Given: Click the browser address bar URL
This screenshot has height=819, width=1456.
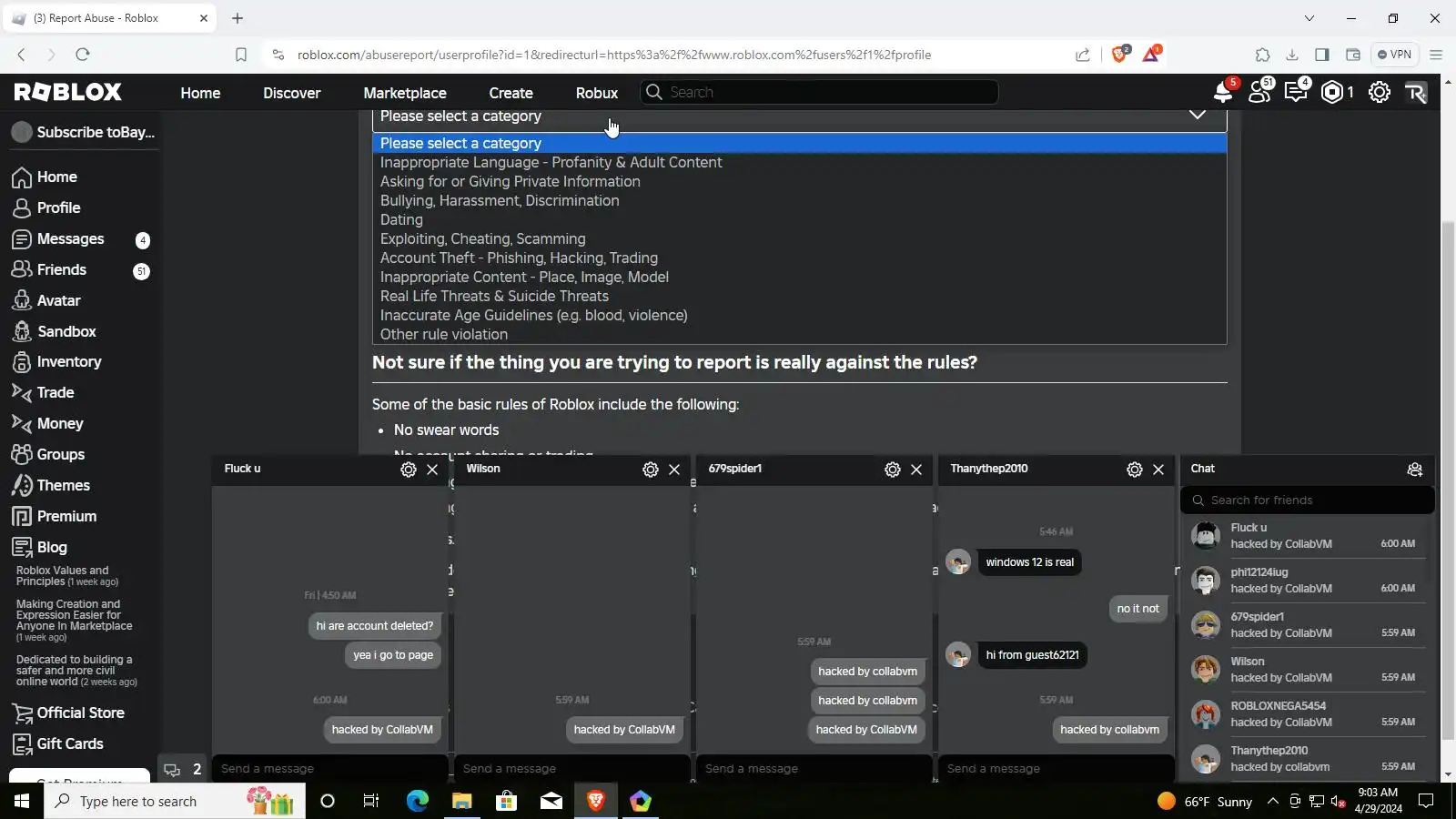Looking at the screenshot, I should tap(614, 55).
